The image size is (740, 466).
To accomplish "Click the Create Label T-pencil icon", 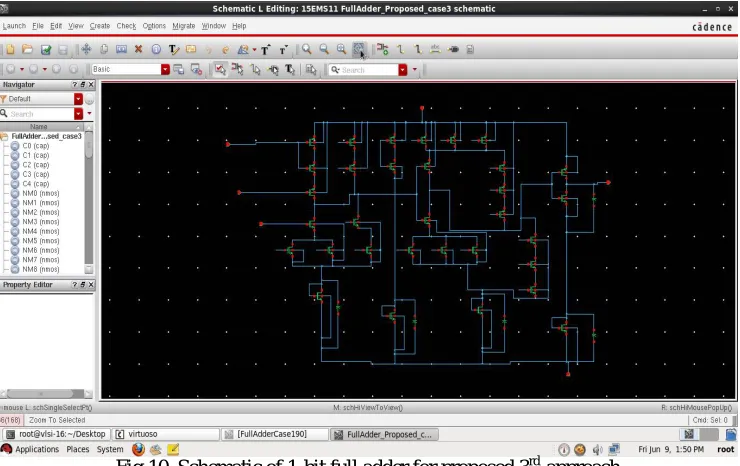I will pyautogui.click(x=174, y=49).
